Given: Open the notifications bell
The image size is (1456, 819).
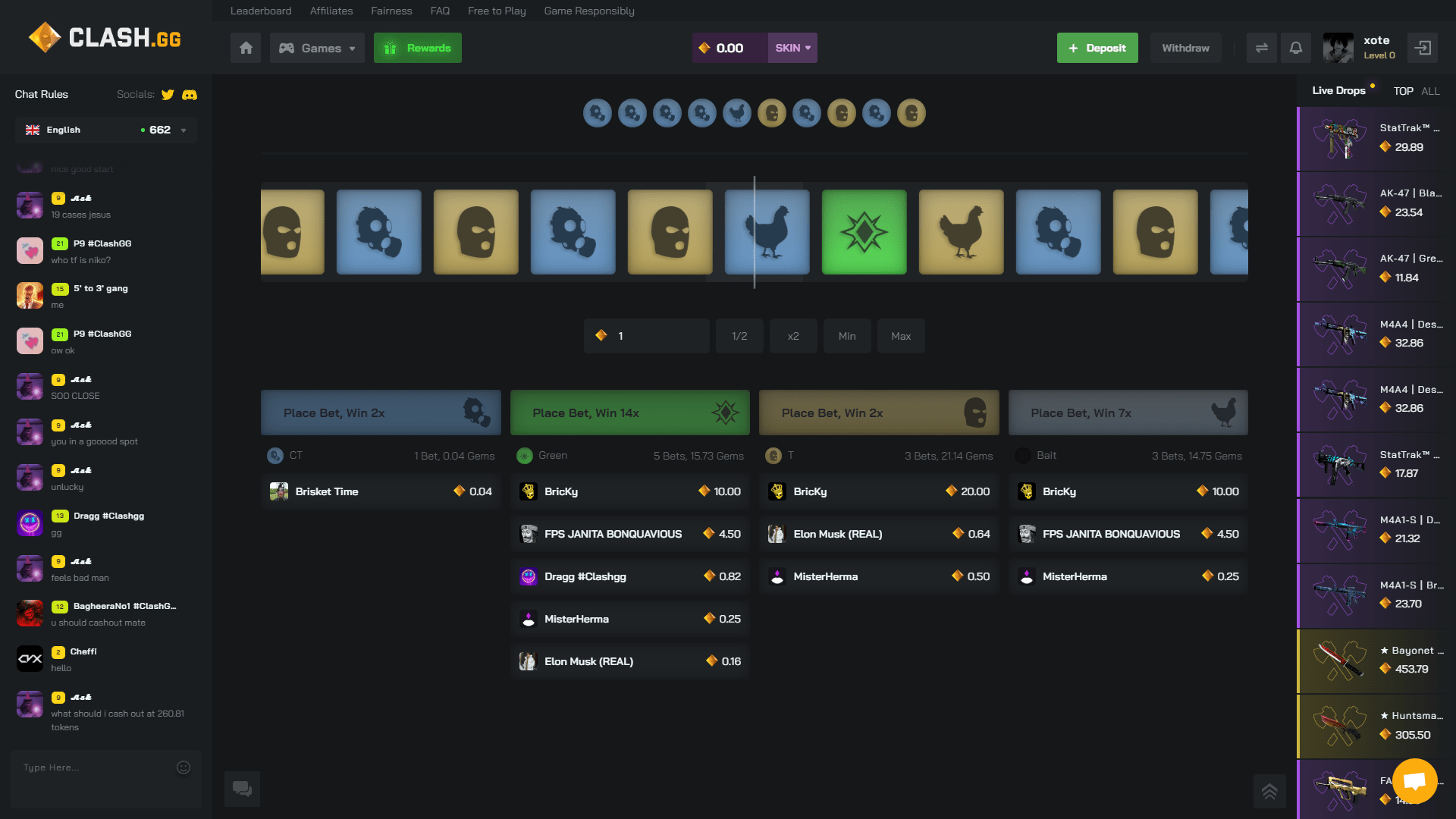Looking at the screenshot, I should coord(1296,48).
